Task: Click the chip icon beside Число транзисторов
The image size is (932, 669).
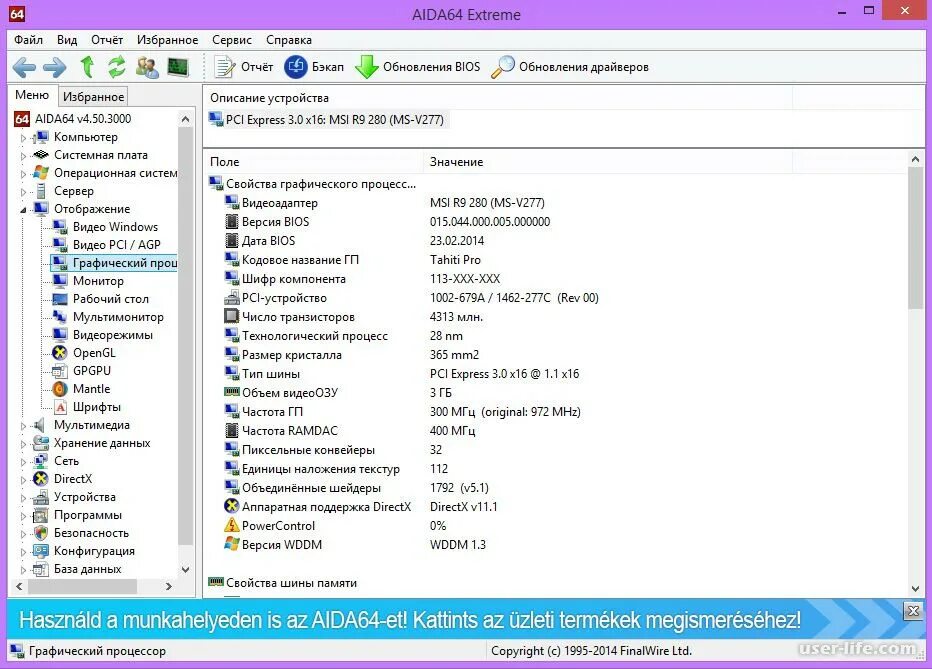Action: [x=231, y=316]
